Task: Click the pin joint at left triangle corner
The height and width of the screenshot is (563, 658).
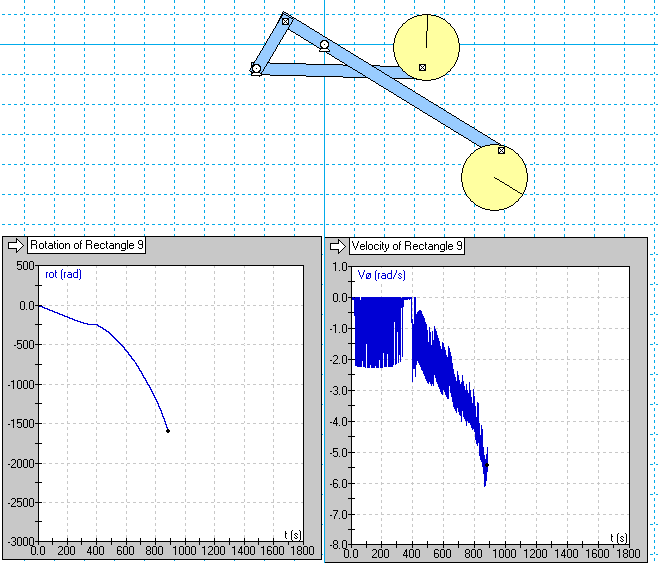Action: pos(256,69)
